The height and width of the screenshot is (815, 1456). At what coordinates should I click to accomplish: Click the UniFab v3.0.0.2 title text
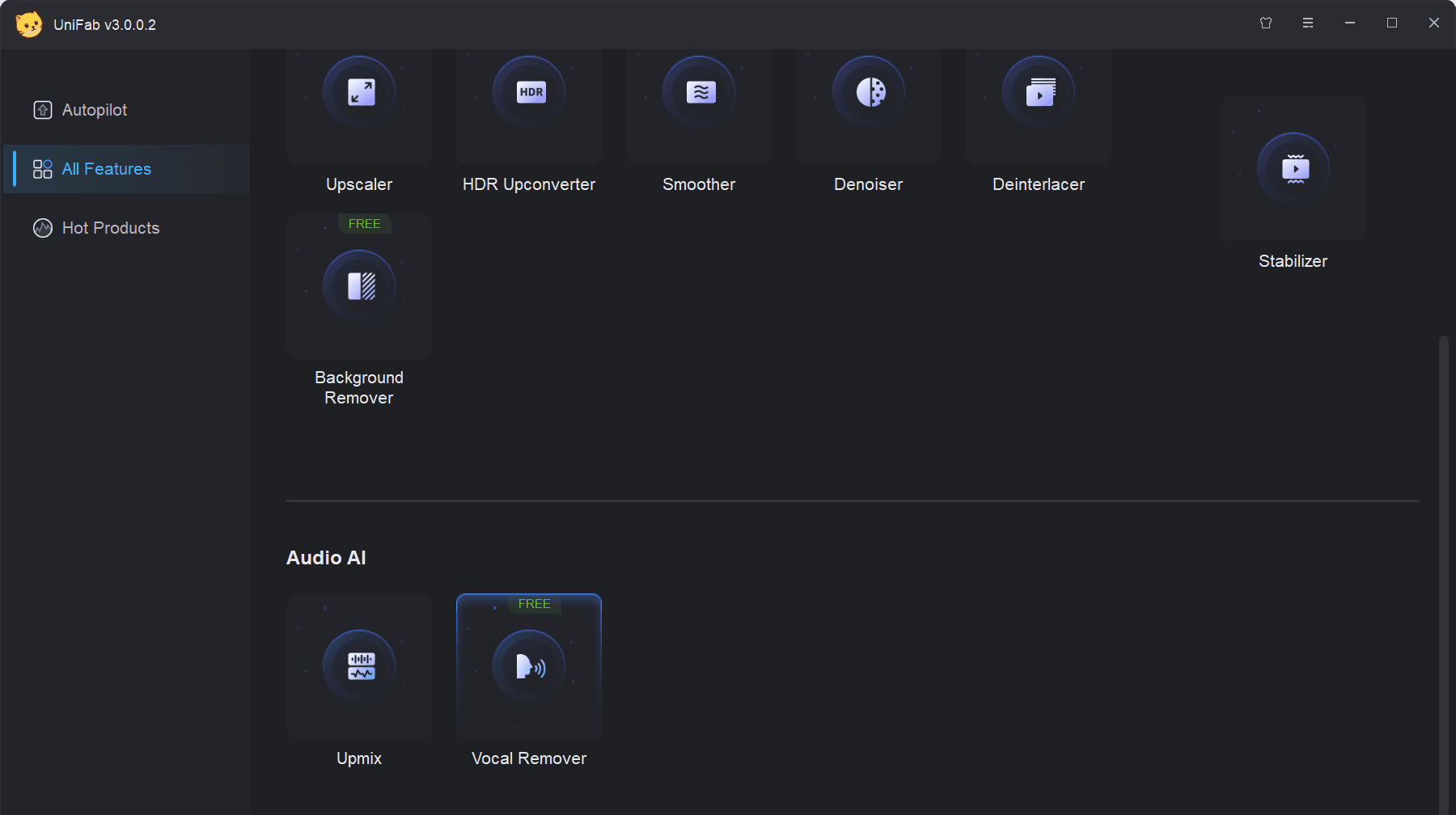click(x=105, y=25)
